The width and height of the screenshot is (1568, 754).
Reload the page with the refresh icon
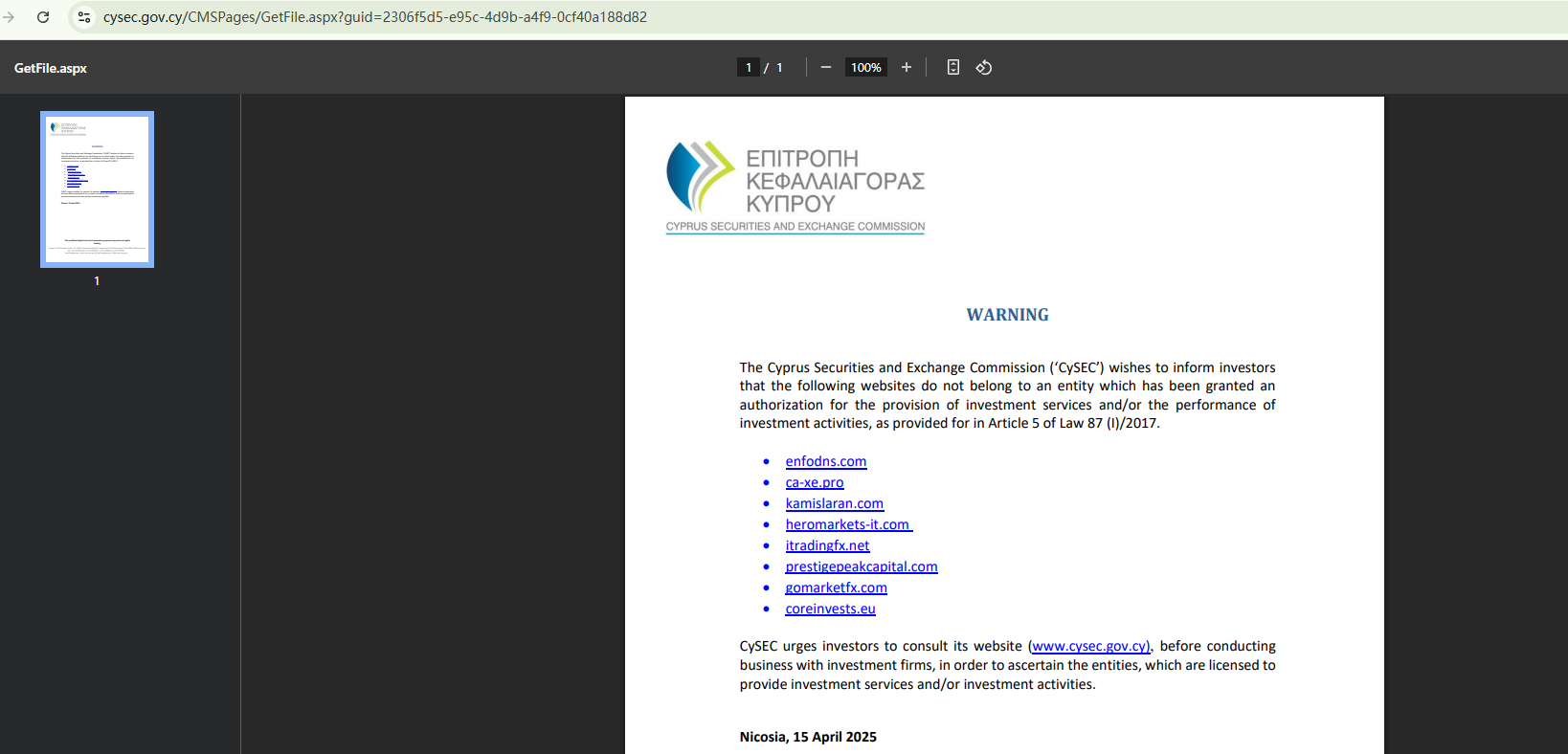(x=43, y=17)
